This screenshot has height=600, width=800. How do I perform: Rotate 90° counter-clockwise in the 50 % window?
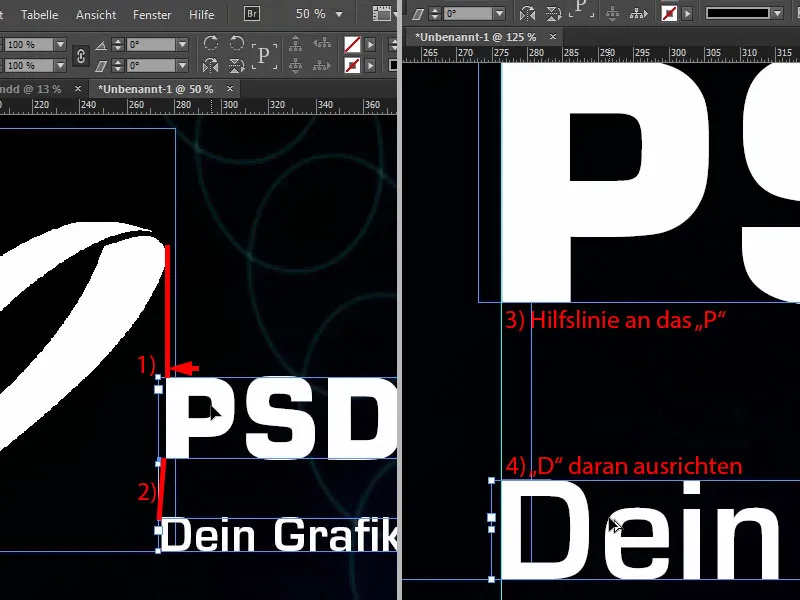236,43
